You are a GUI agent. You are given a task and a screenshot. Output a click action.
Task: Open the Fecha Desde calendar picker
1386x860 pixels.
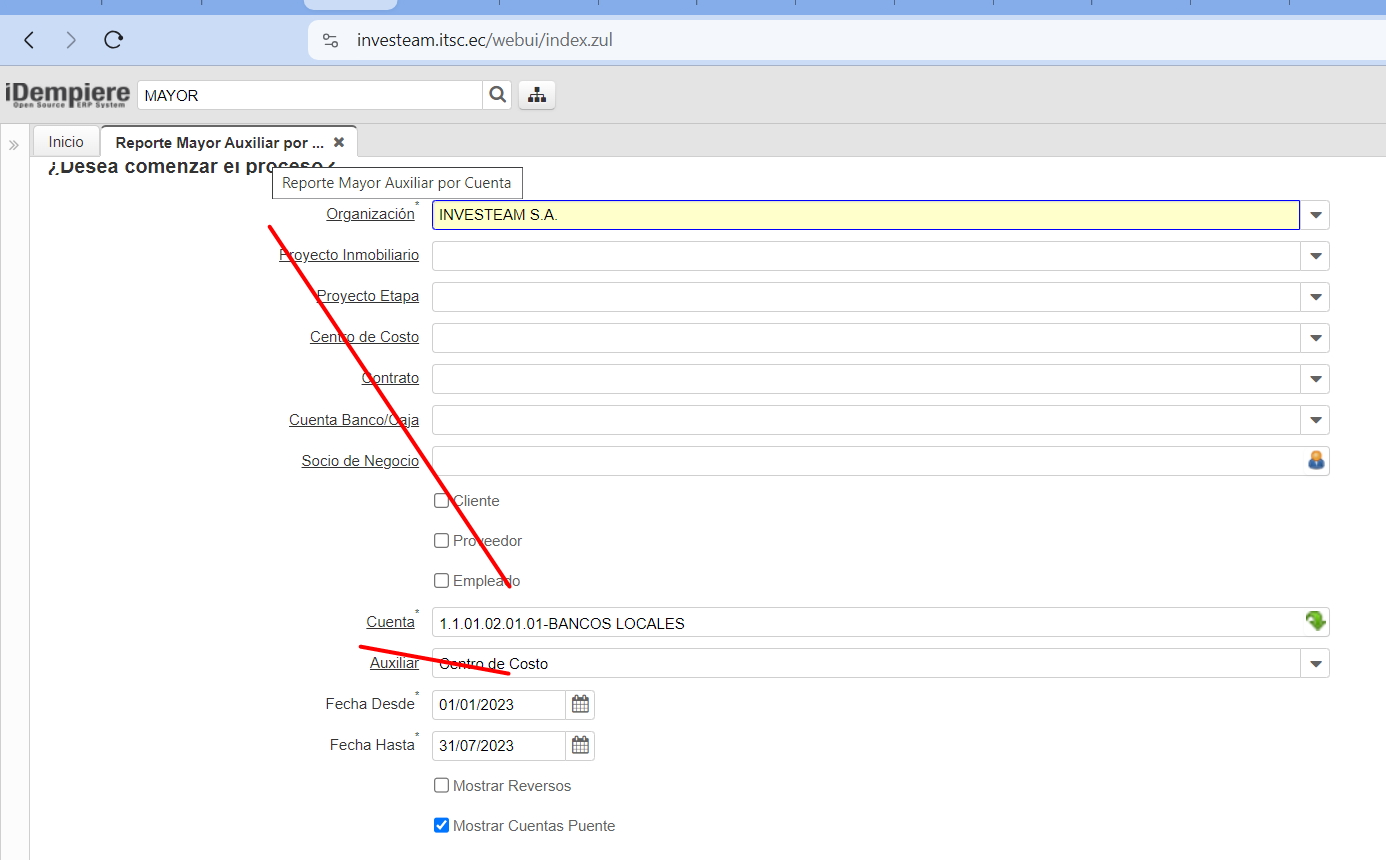click(580, 705)
